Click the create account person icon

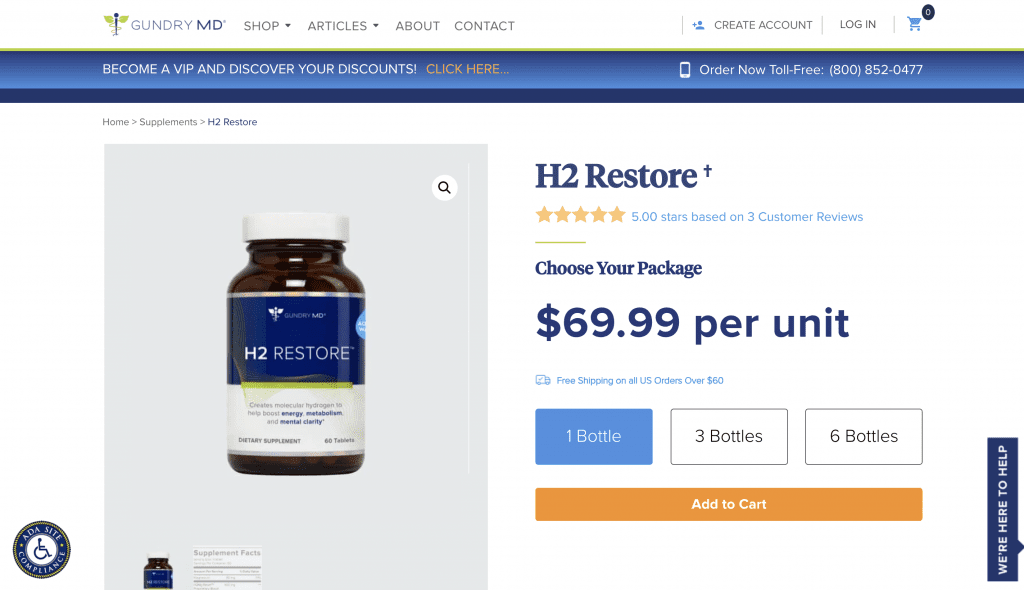[x=698, y=25]
